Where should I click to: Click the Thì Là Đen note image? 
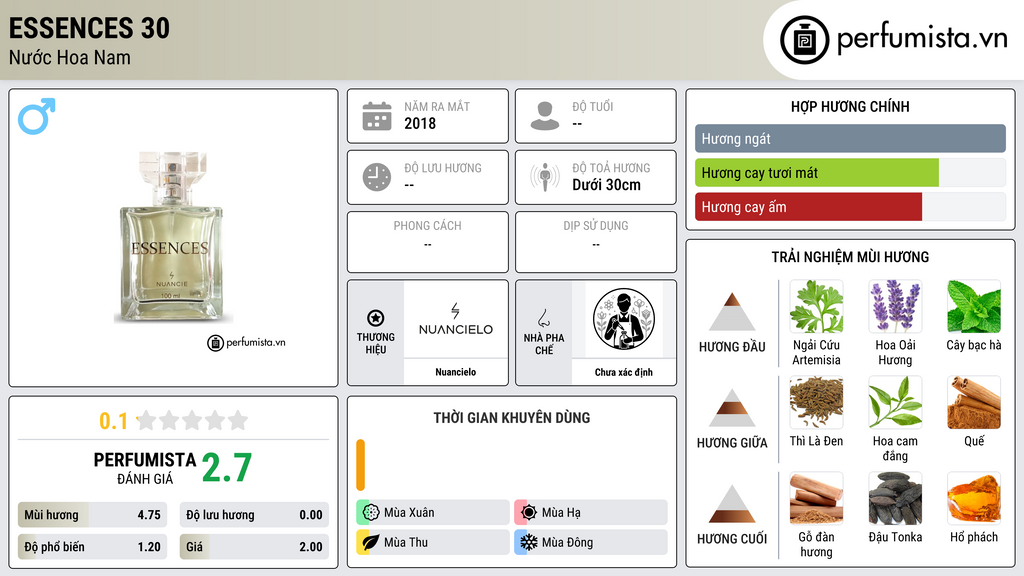816,403
